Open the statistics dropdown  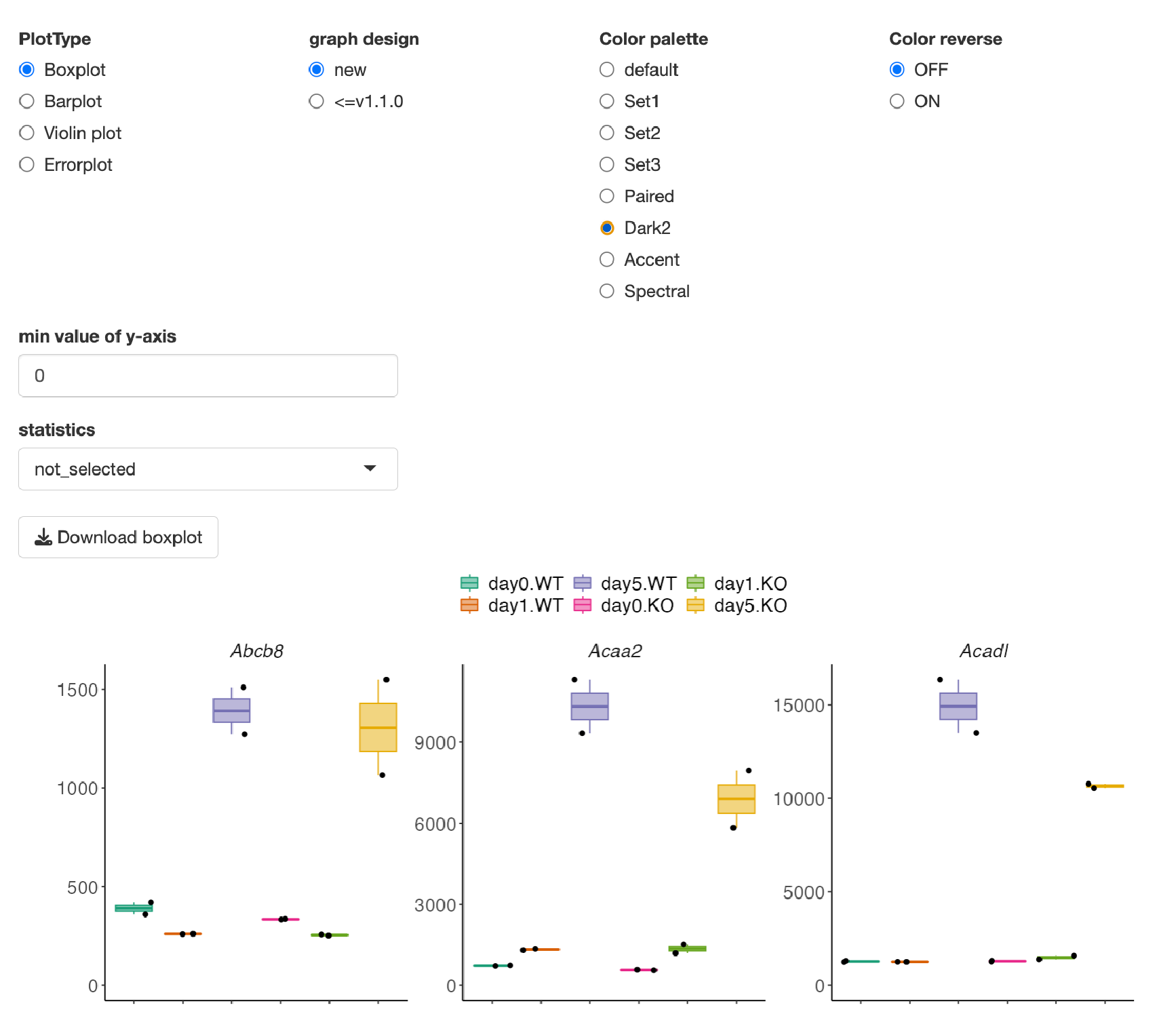[x=208, y=469]
